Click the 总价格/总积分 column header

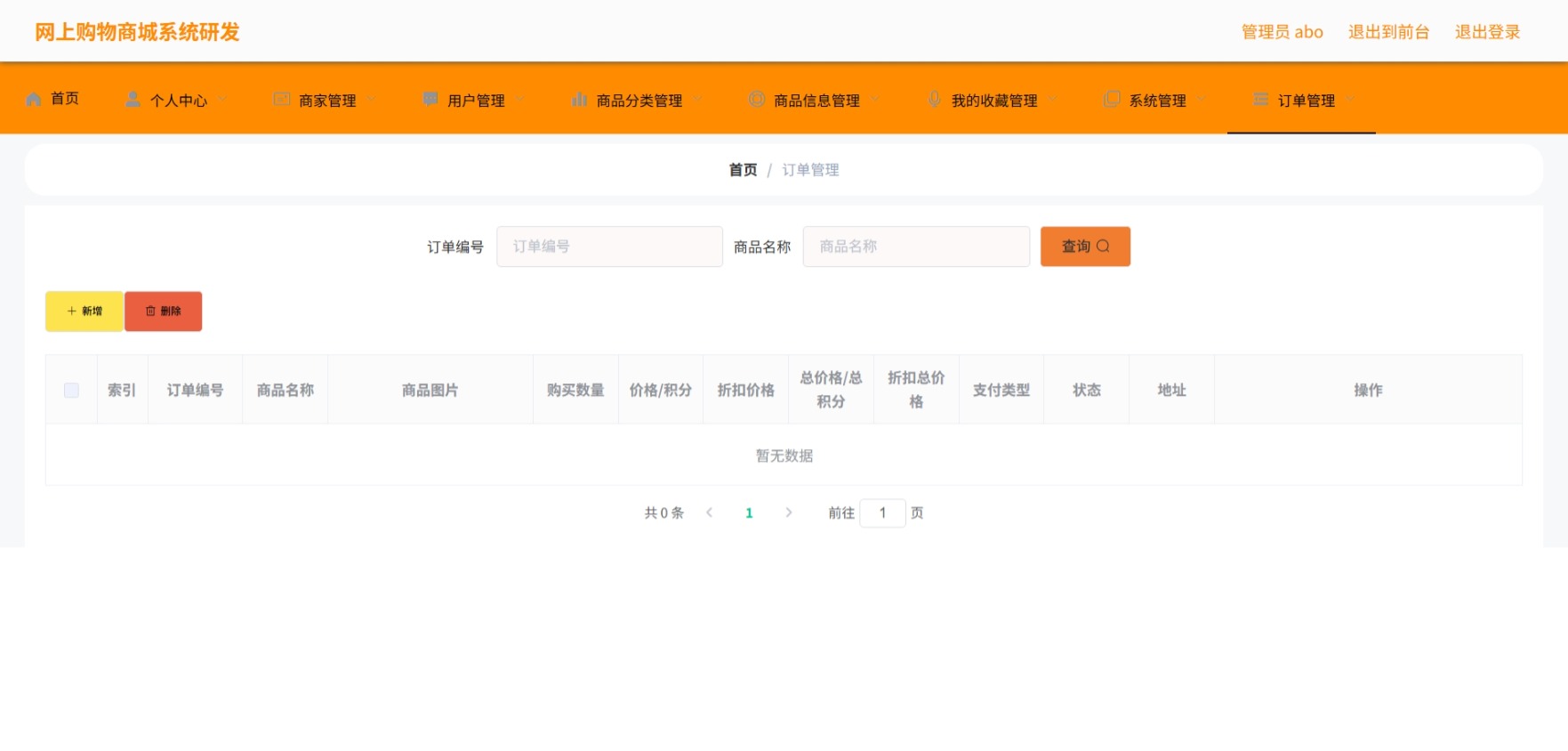click(x=831, y=390)
